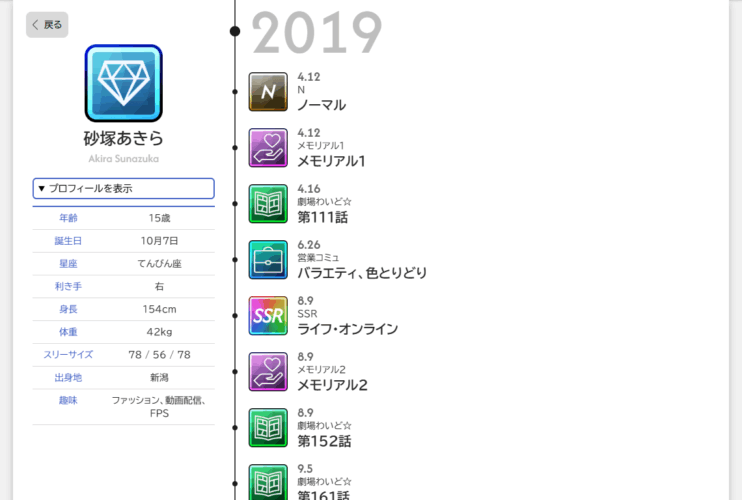Click the timeline dot beside ライフ・オンライン
This screenshot has width=742, height=500.
[235, 316]
